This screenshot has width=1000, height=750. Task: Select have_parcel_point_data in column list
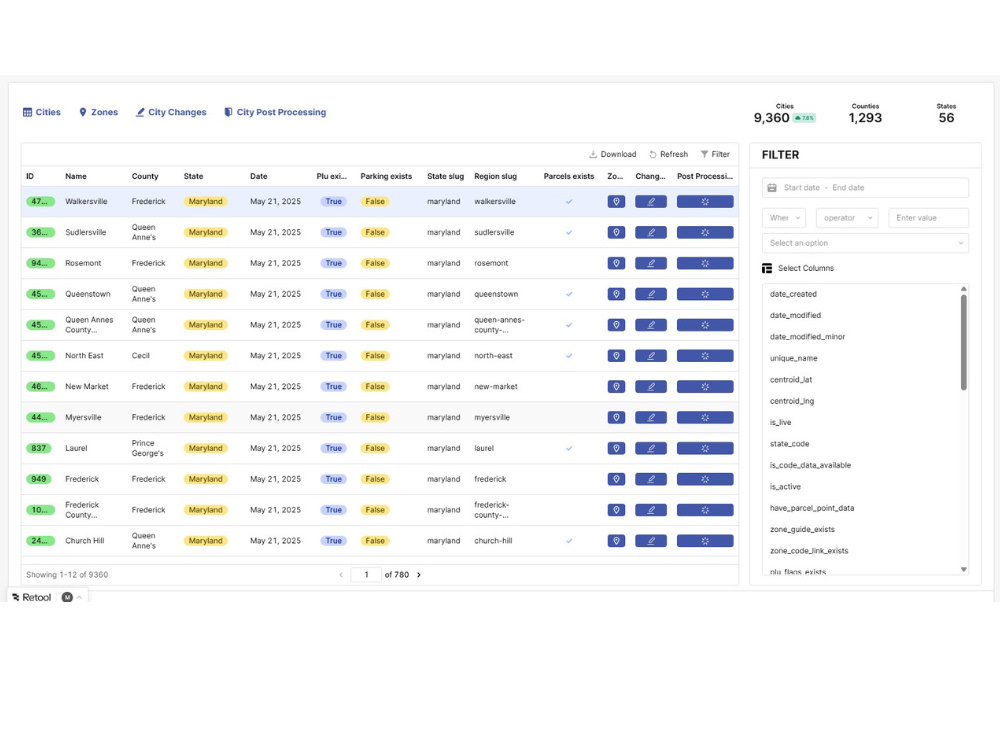(811, 508)
